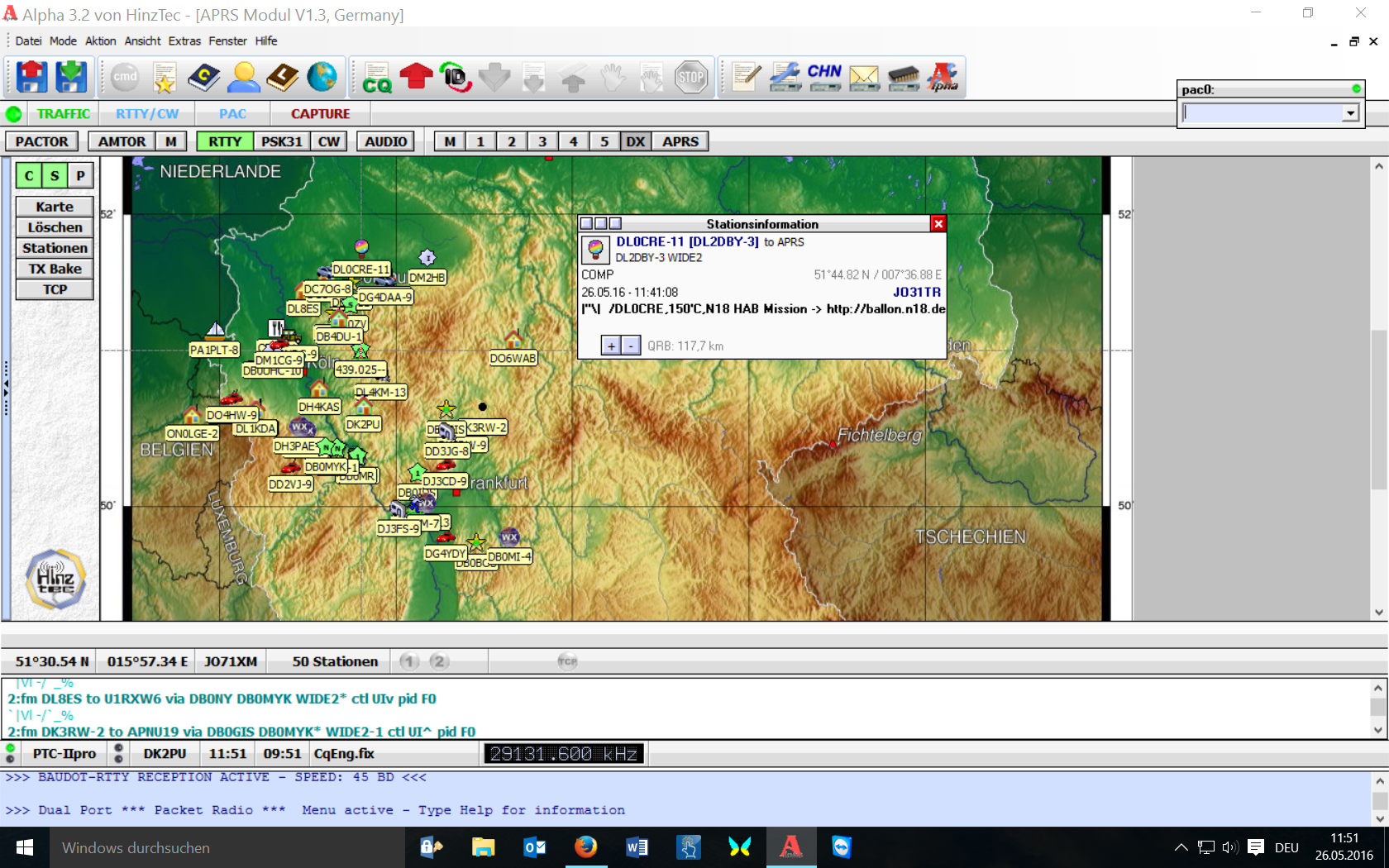Click the STOP sign icon
Image resolution: width=1389 pixels, height=868 pixels.
[691, 77]
